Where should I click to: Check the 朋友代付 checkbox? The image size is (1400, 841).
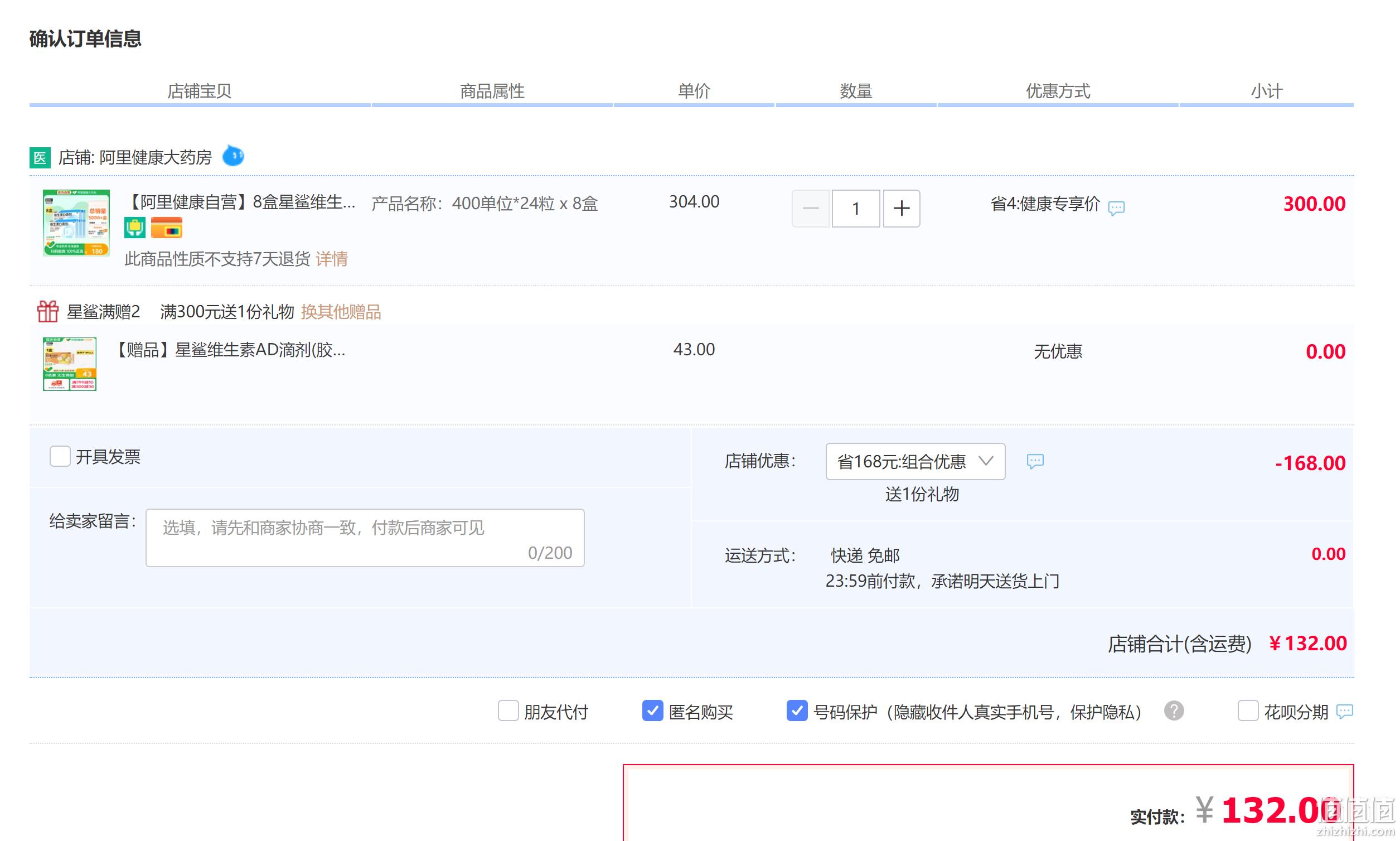coord(508,710)
